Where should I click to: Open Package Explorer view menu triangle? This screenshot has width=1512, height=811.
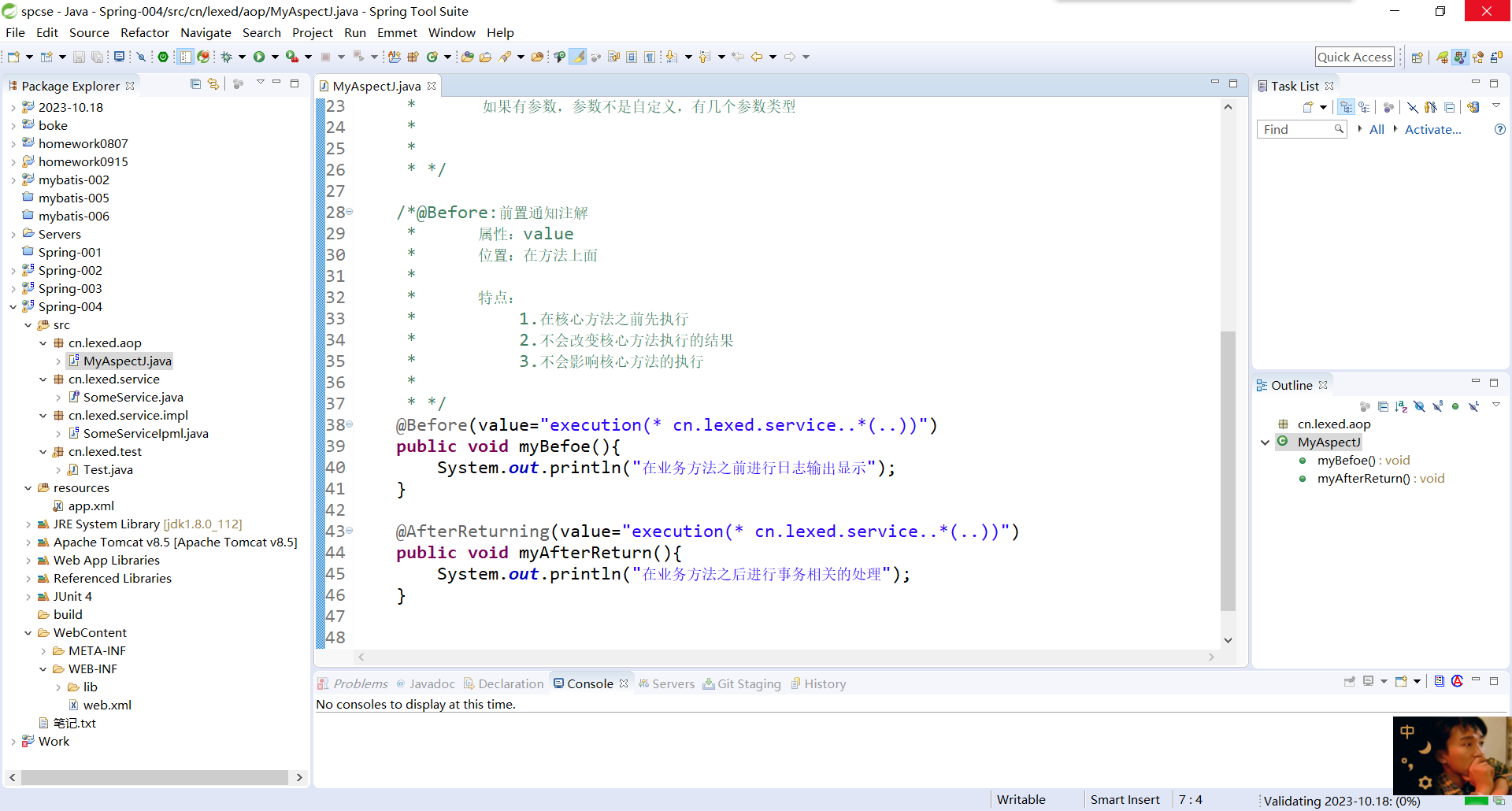pyautogui.click(x=260, y=83)
